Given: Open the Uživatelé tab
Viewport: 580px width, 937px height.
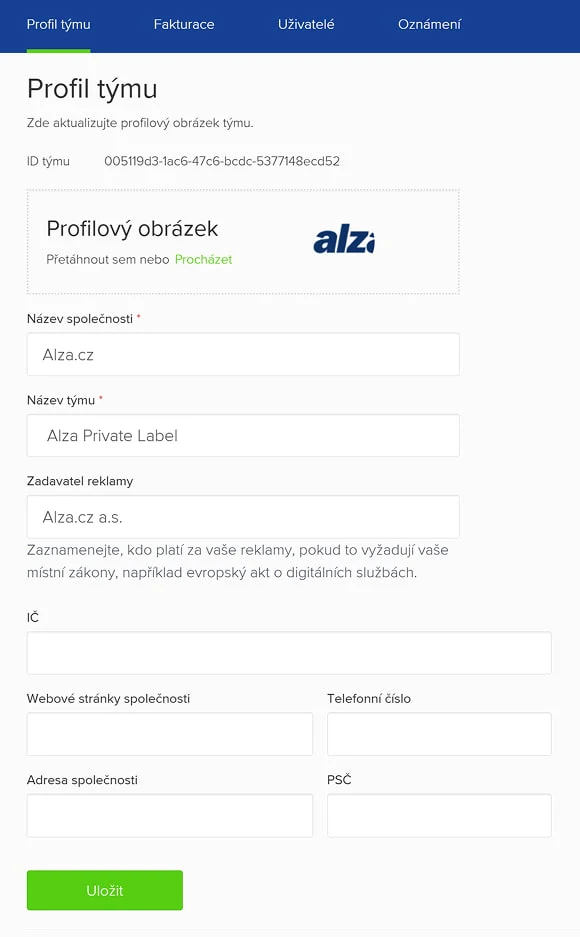Looking at the screenshot, I should click(306, 24).
